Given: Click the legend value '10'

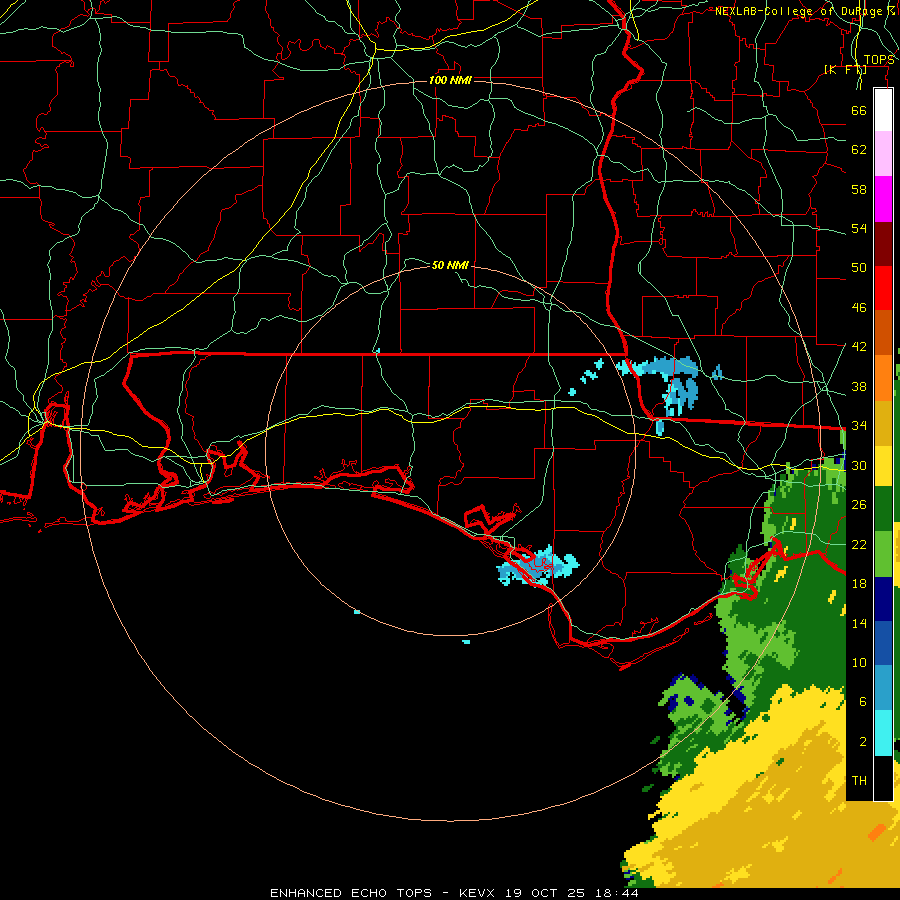Looking at the screenshot, I should (x=859, y=663).
